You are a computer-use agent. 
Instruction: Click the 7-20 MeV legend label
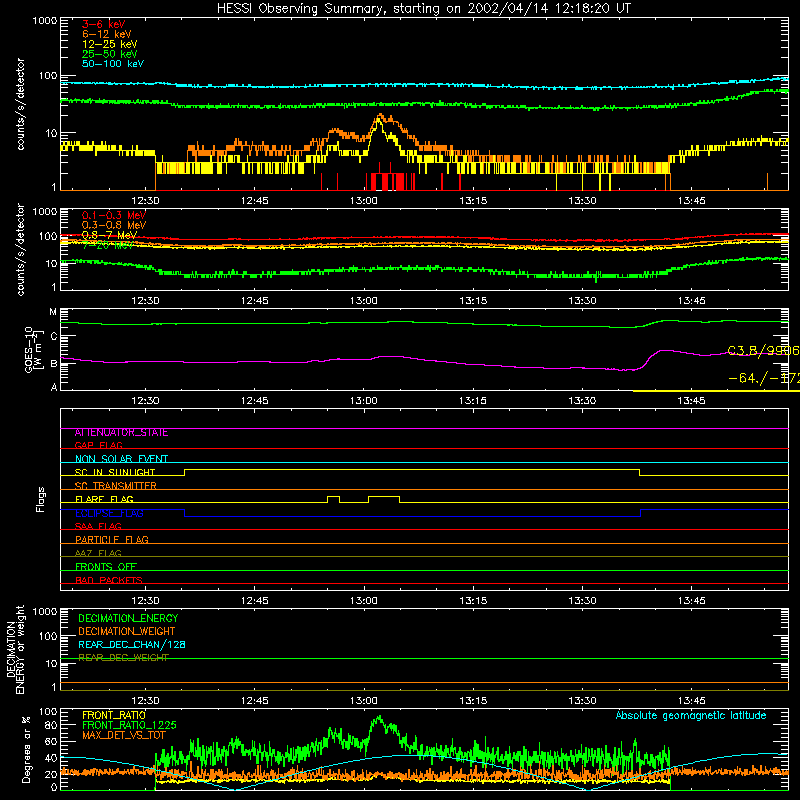point(108,245)
